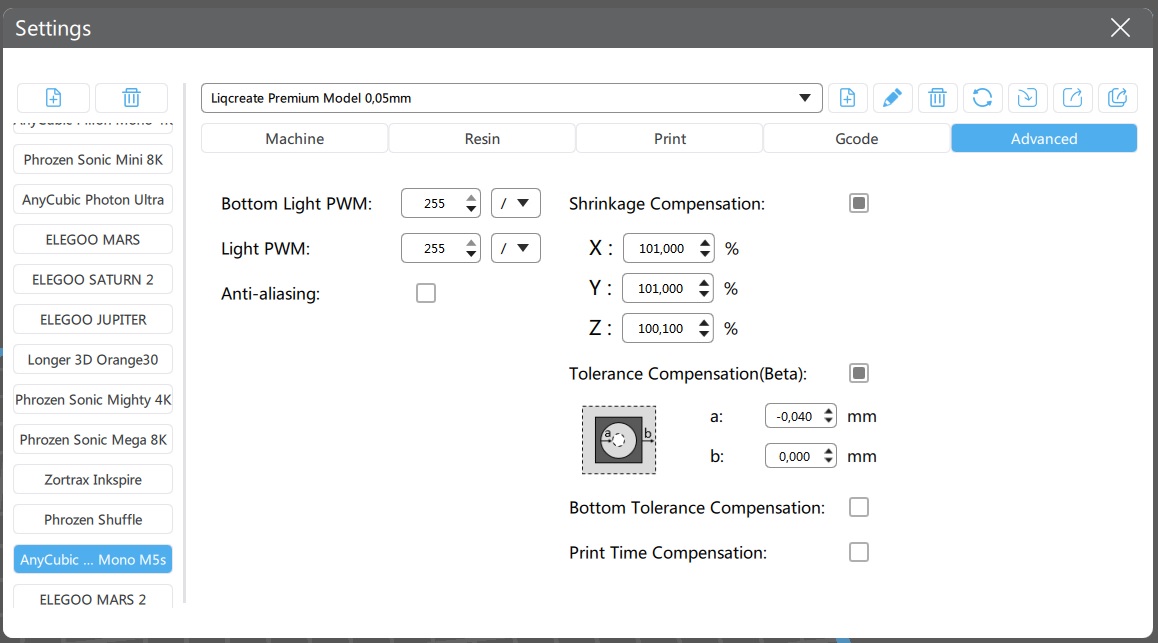Expand the Bottom Light PWM divider dropdown

pyautogui.click(x=516, y=203)
